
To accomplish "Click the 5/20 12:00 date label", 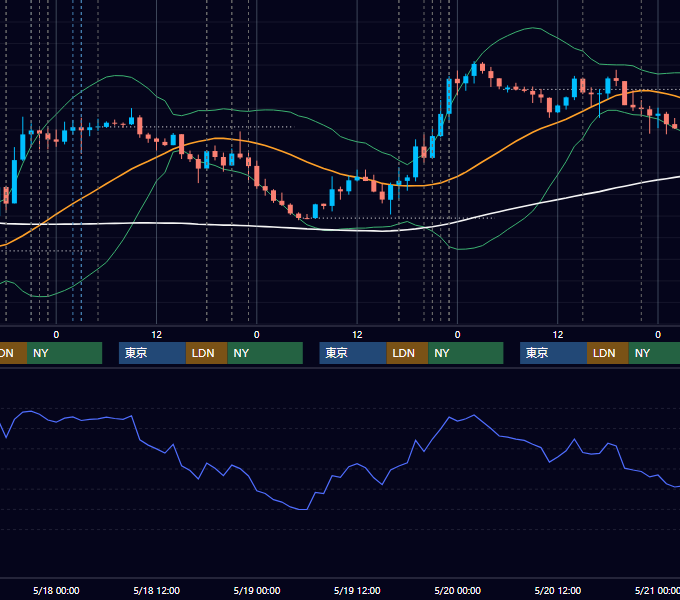I will [x=558, y=590].
